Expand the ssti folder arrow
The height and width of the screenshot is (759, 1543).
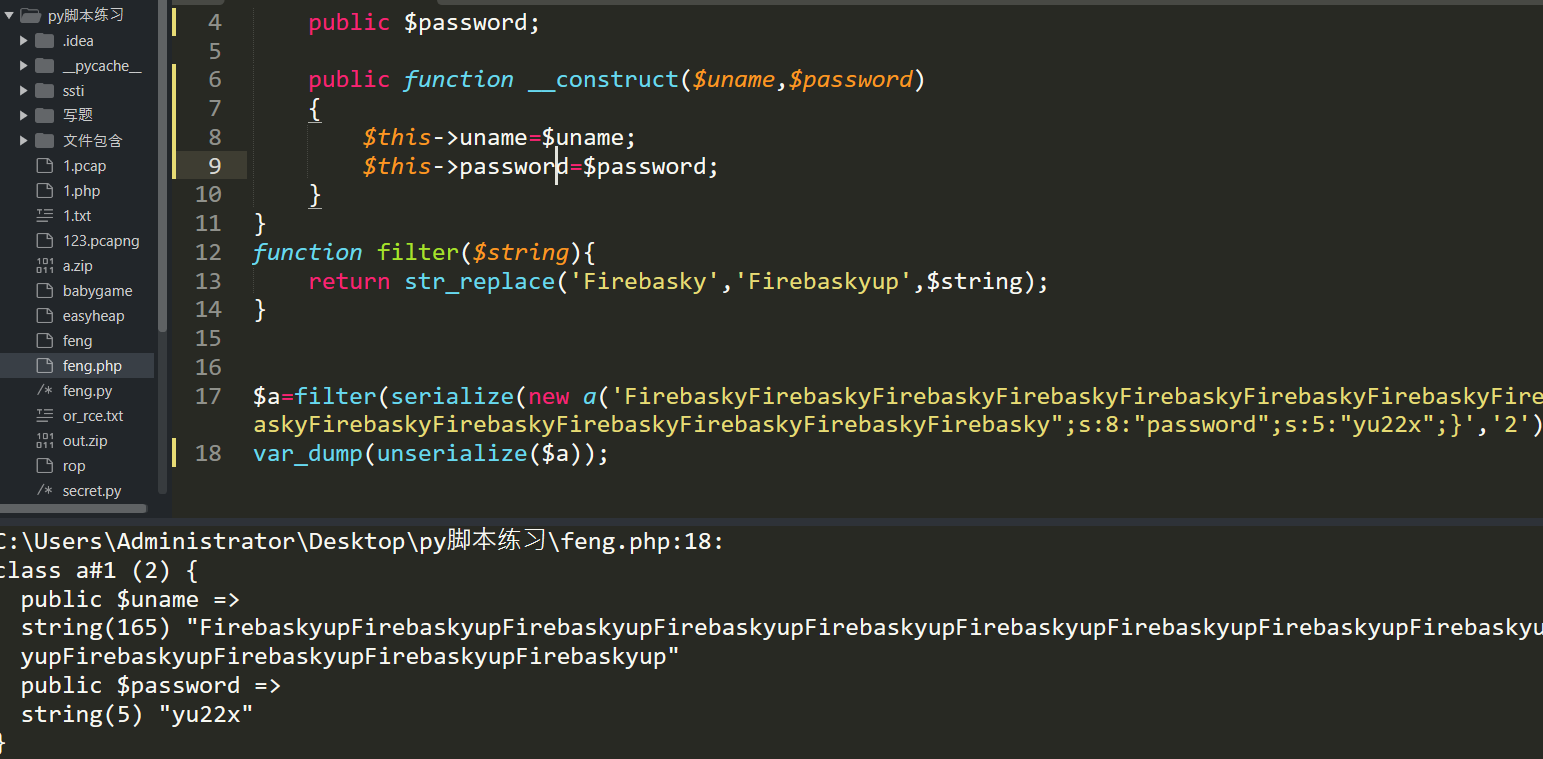(x=24, y=91)
